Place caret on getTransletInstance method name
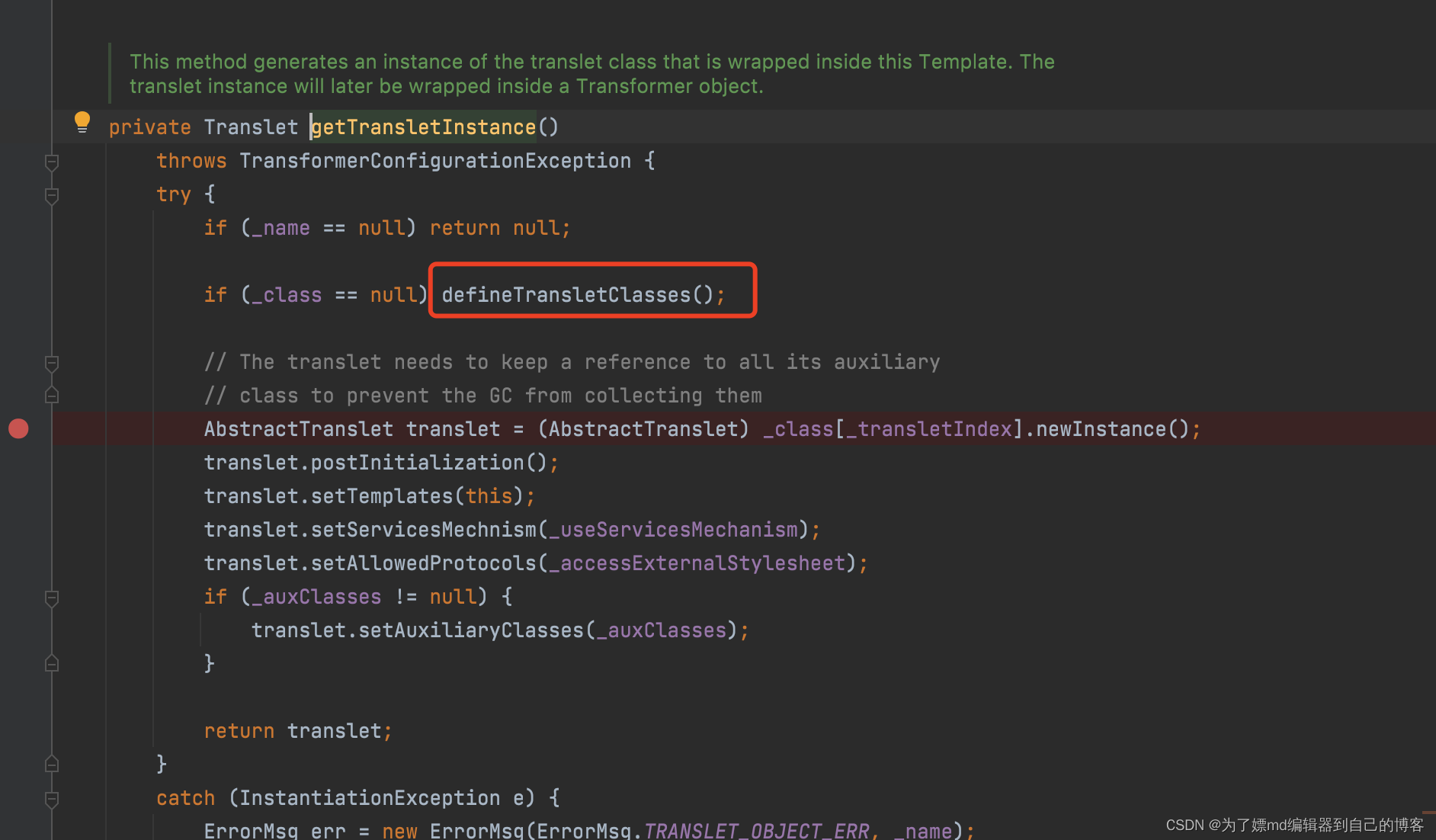This screenshot has height=840, width=1436. tap(424, 127)
